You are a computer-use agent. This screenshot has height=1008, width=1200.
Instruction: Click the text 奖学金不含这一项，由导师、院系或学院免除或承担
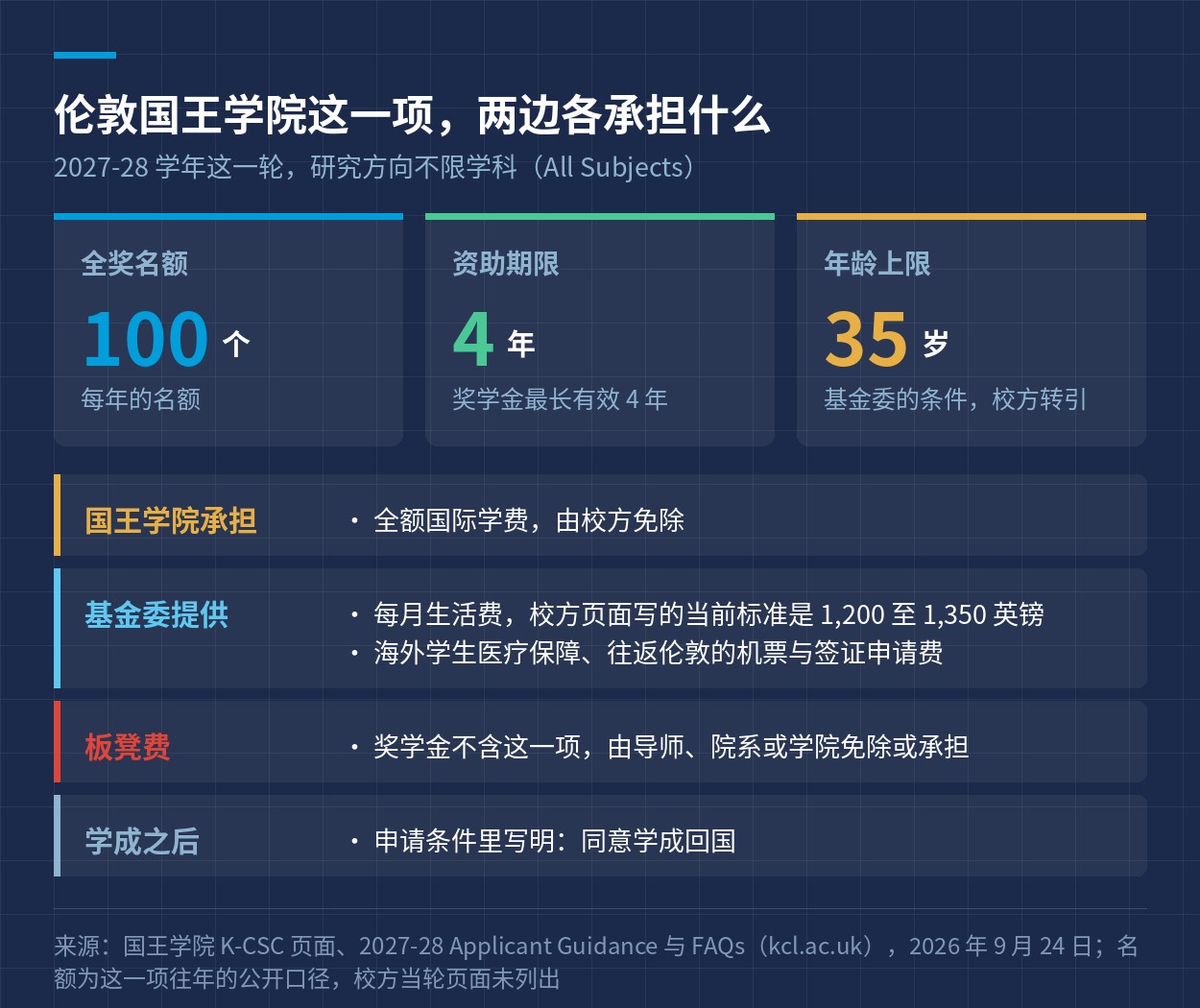click(671, 747)
